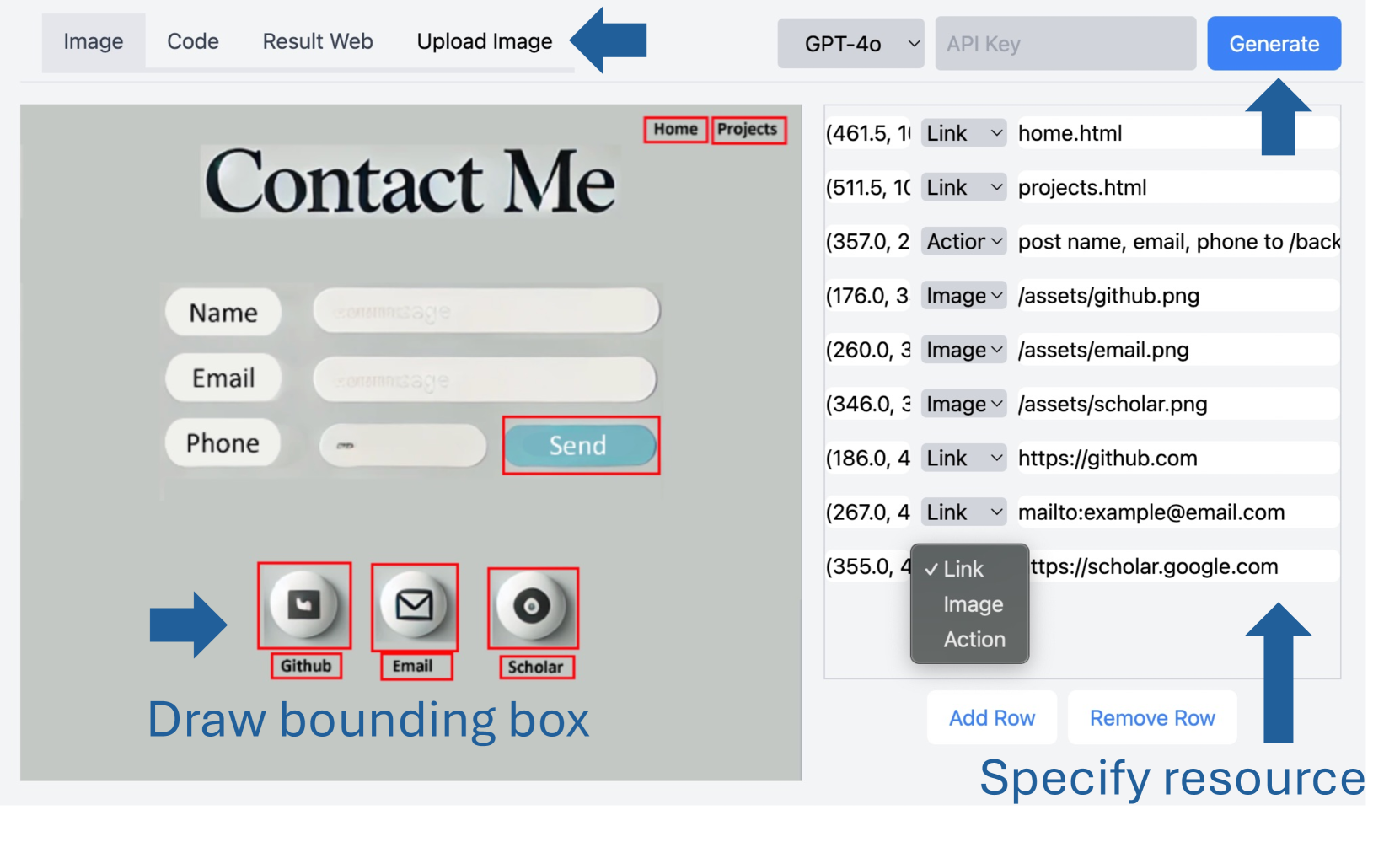Click the Scholar icon in the mockup image

533,607
